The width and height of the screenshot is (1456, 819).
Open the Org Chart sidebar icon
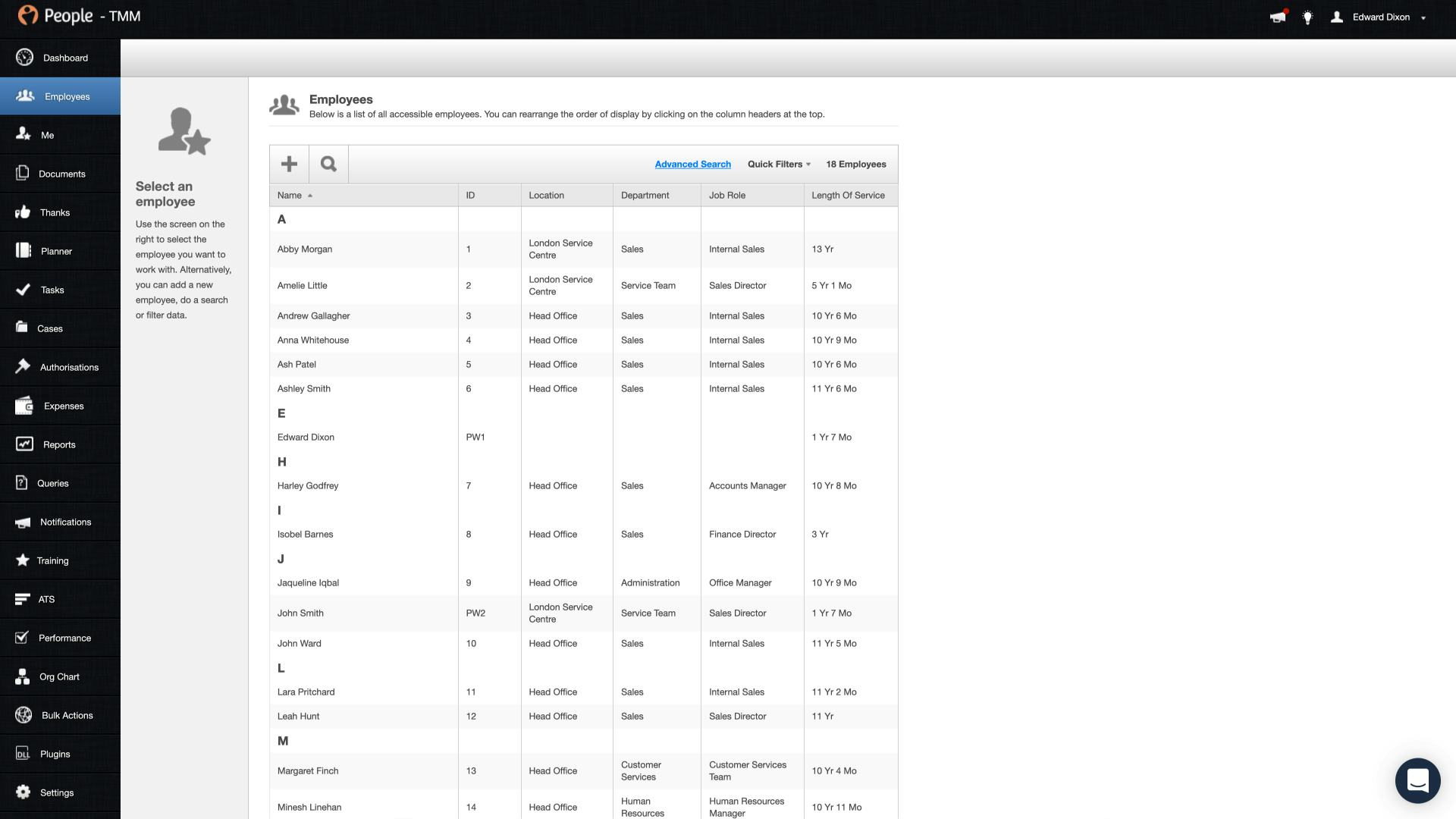(x=24, y=676)
